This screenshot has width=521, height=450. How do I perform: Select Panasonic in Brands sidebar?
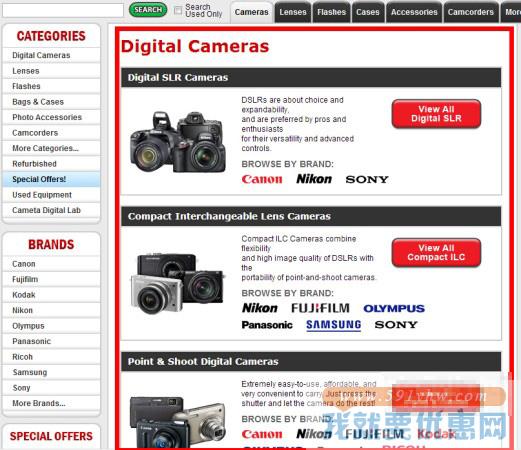51,341
